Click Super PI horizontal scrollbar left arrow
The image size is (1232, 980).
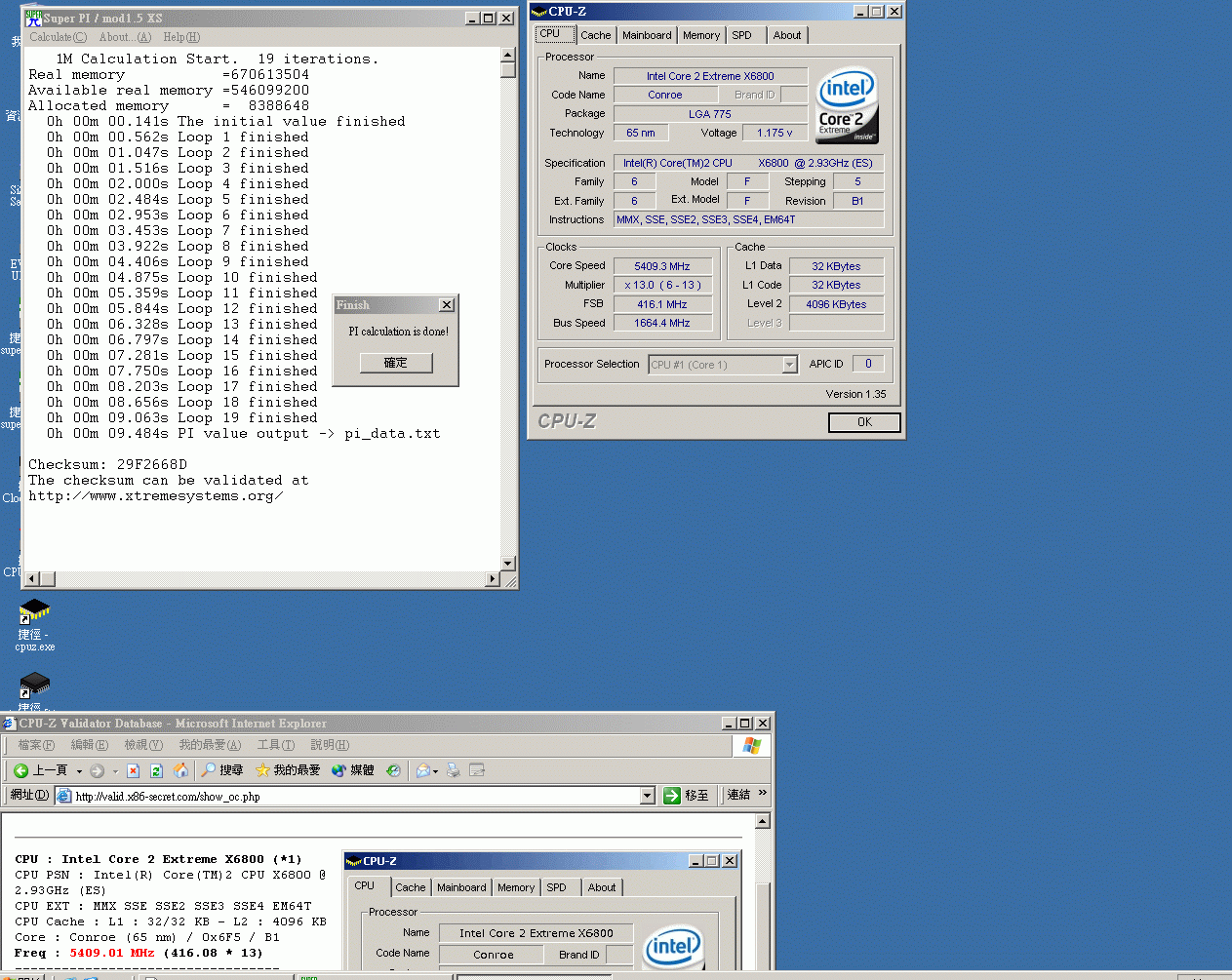point(32,579)
